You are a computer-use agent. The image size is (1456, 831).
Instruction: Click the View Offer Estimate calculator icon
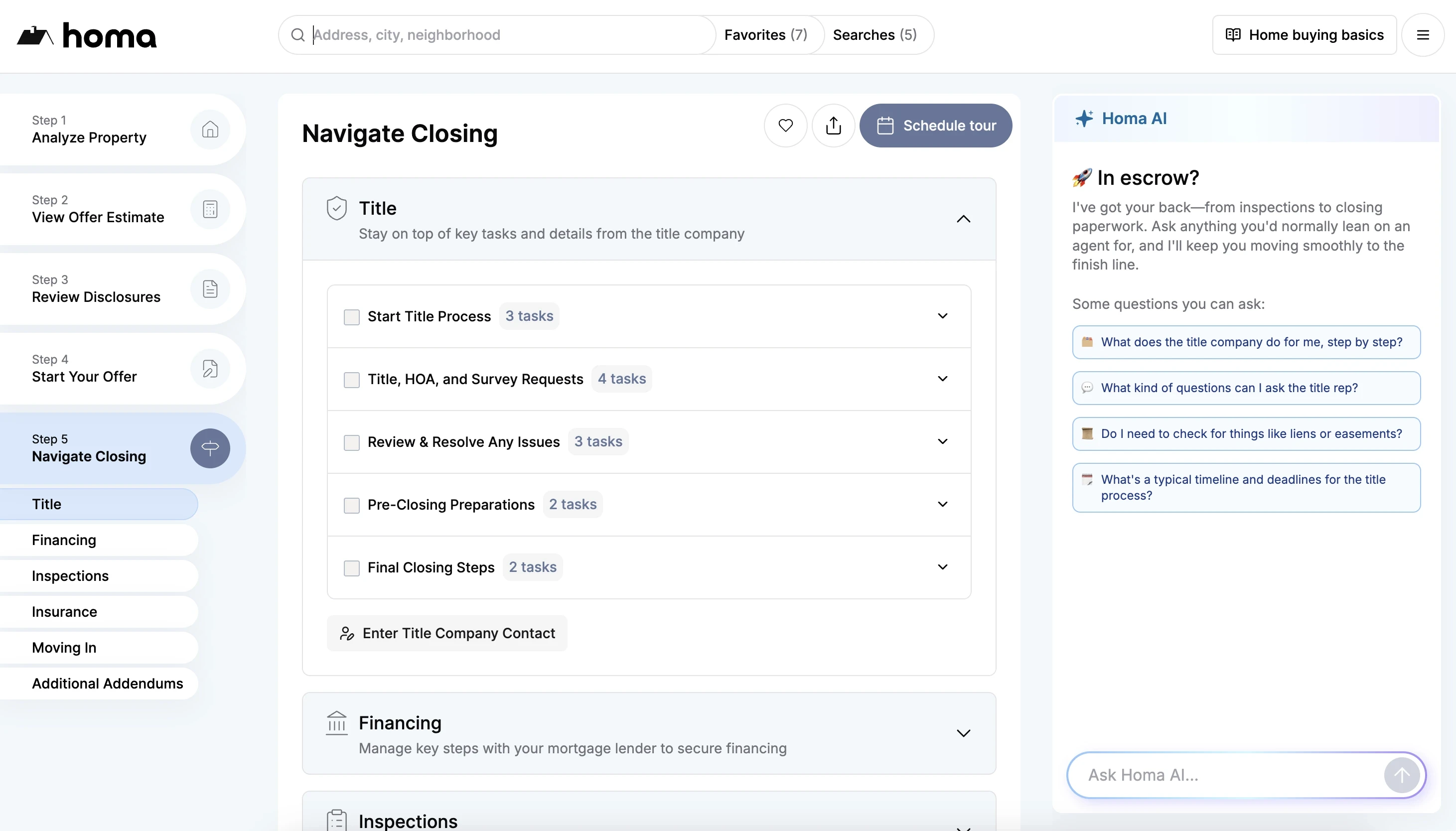[x=210, y=209]
